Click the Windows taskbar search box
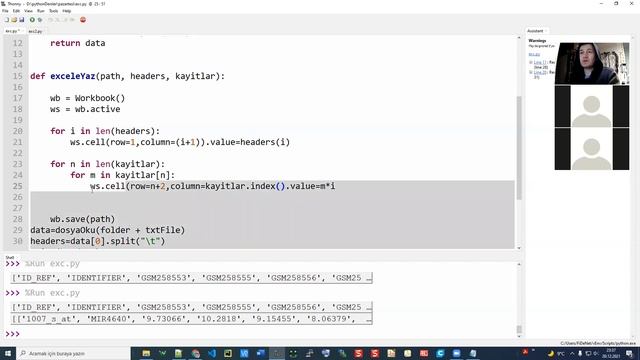Image resolution: width=640 pixels, height=360 pixels. point(73,353)
